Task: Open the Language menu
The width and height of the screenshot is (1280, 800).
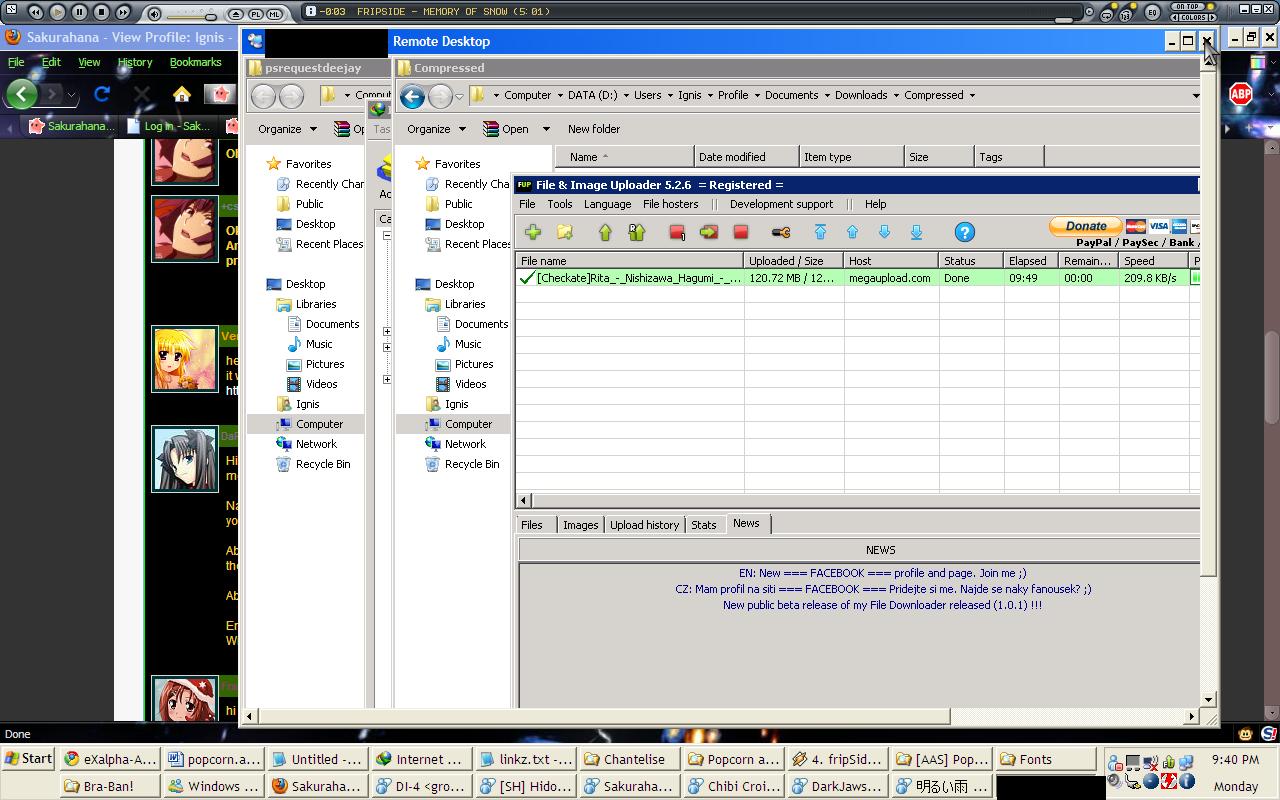Action: (x=607, y=204)
